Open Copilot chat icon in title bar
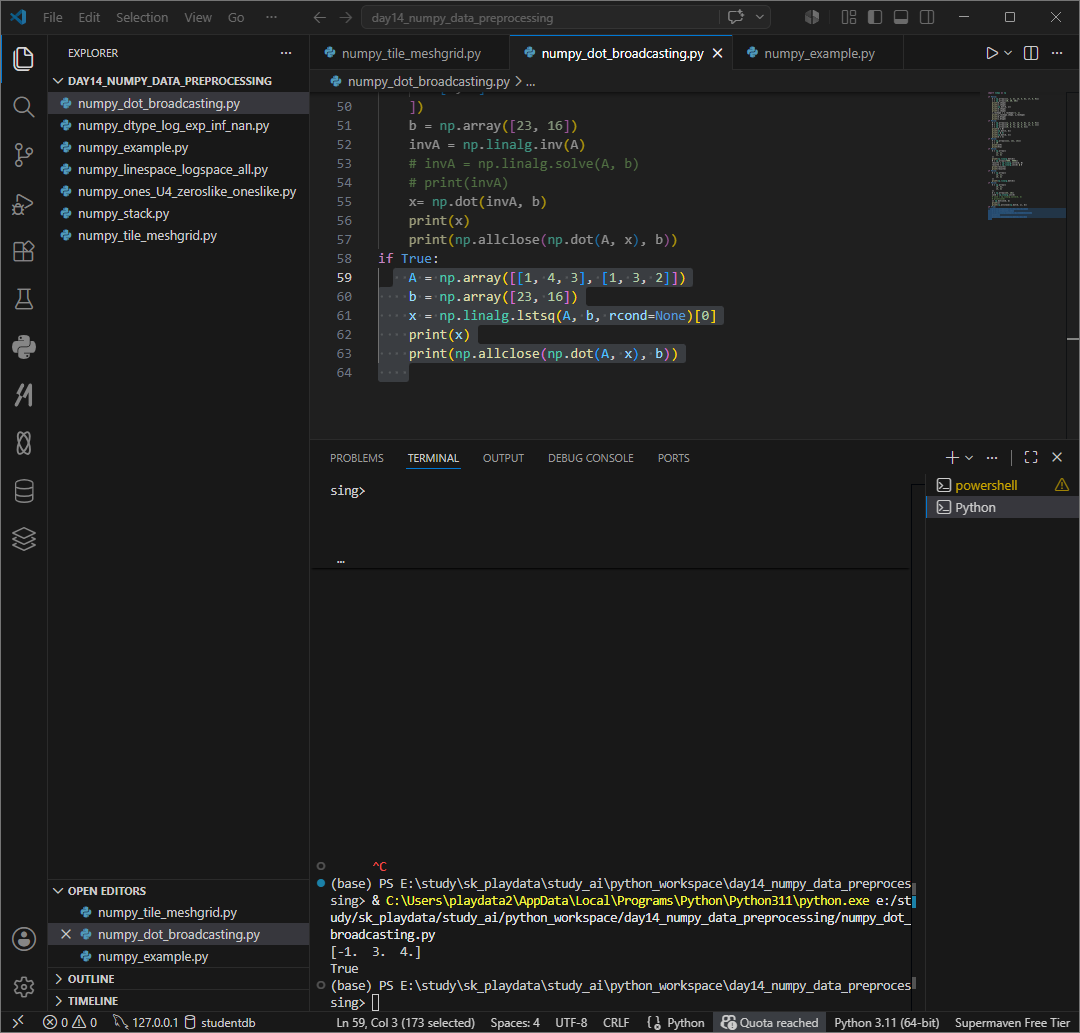This screenshot has width=1080, height=1033. coord(736,17)
